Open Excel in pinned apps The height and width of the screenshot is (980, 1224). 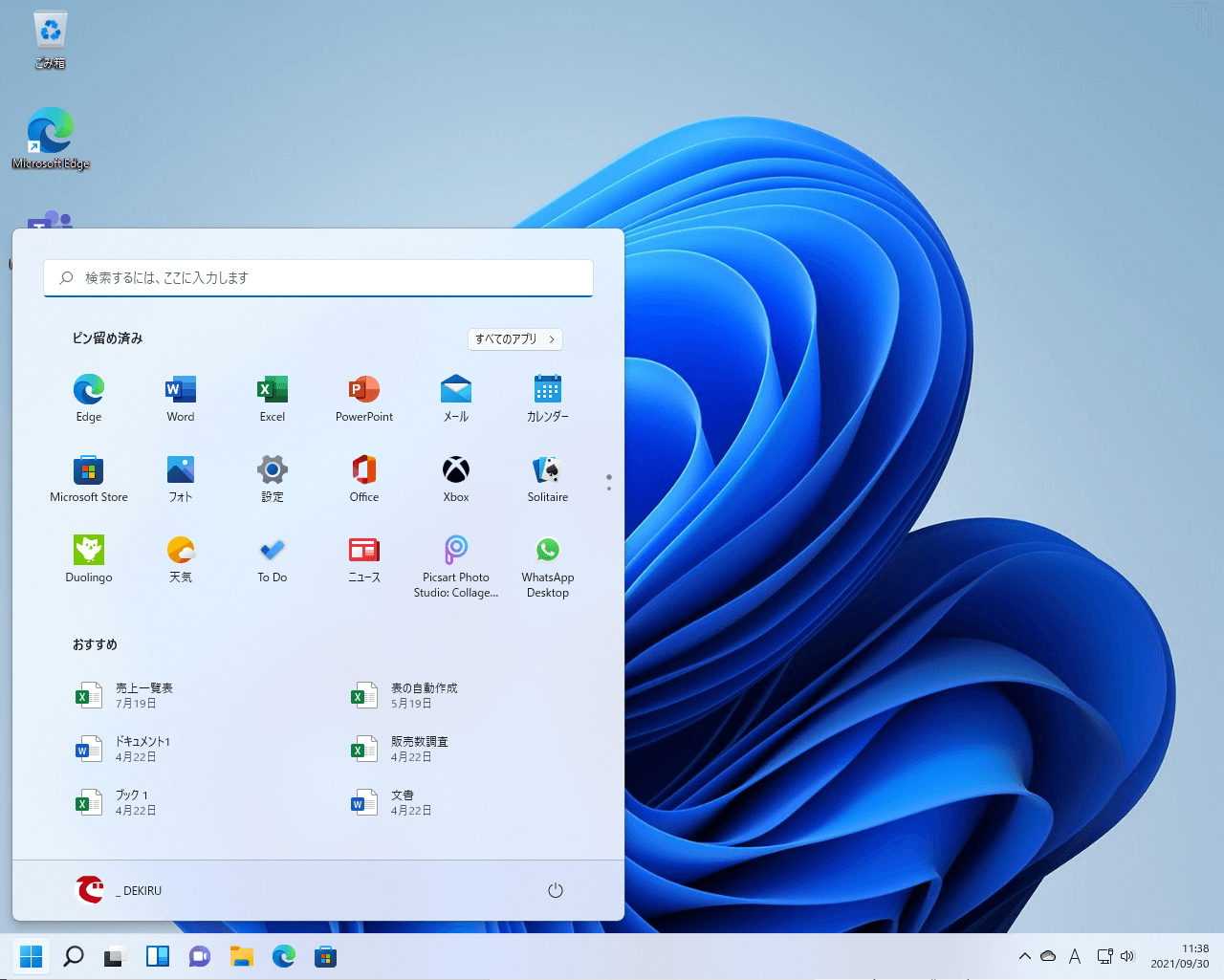point(273,398)
